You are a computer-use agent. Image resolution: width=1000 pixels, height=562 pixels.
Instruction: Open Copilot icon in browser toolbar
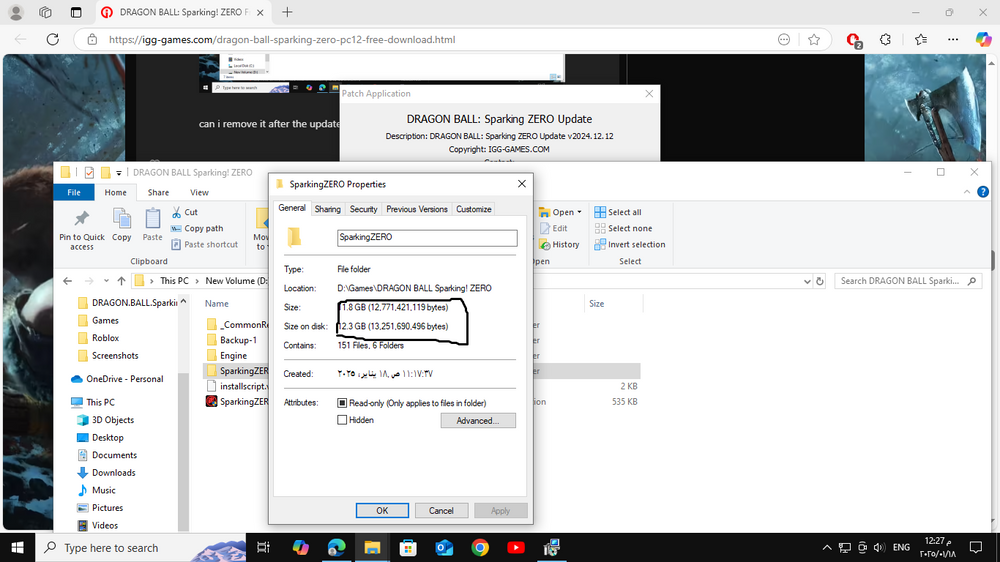(983, 40)
